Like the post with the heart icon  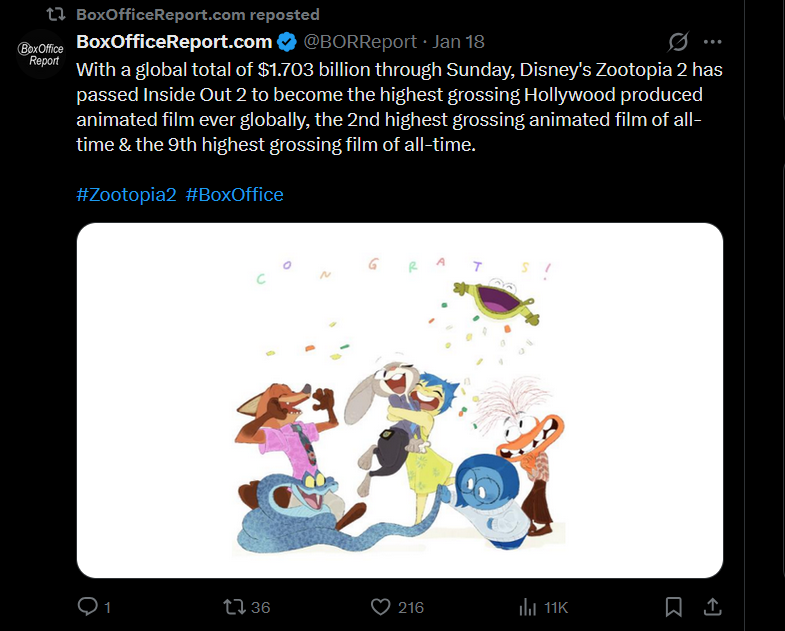[380, 607]
